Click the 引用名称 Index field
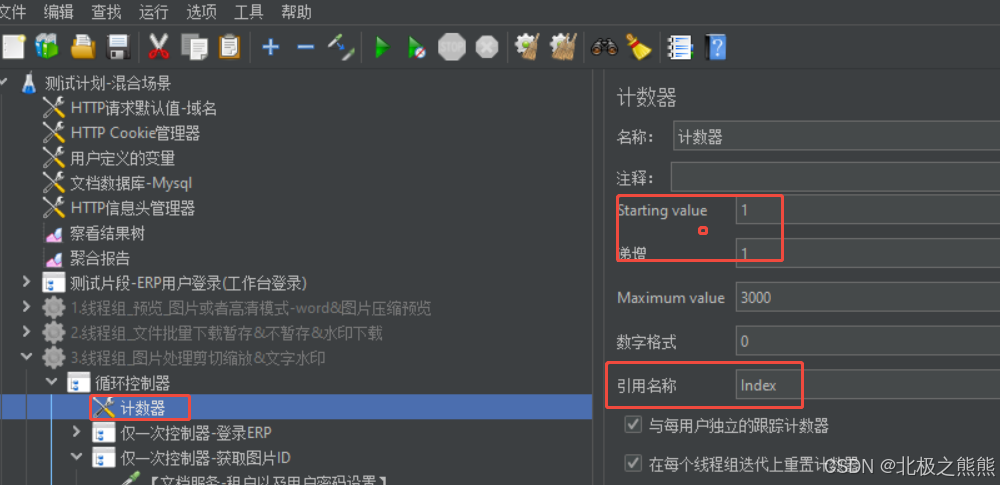 (x=867, y=385)
